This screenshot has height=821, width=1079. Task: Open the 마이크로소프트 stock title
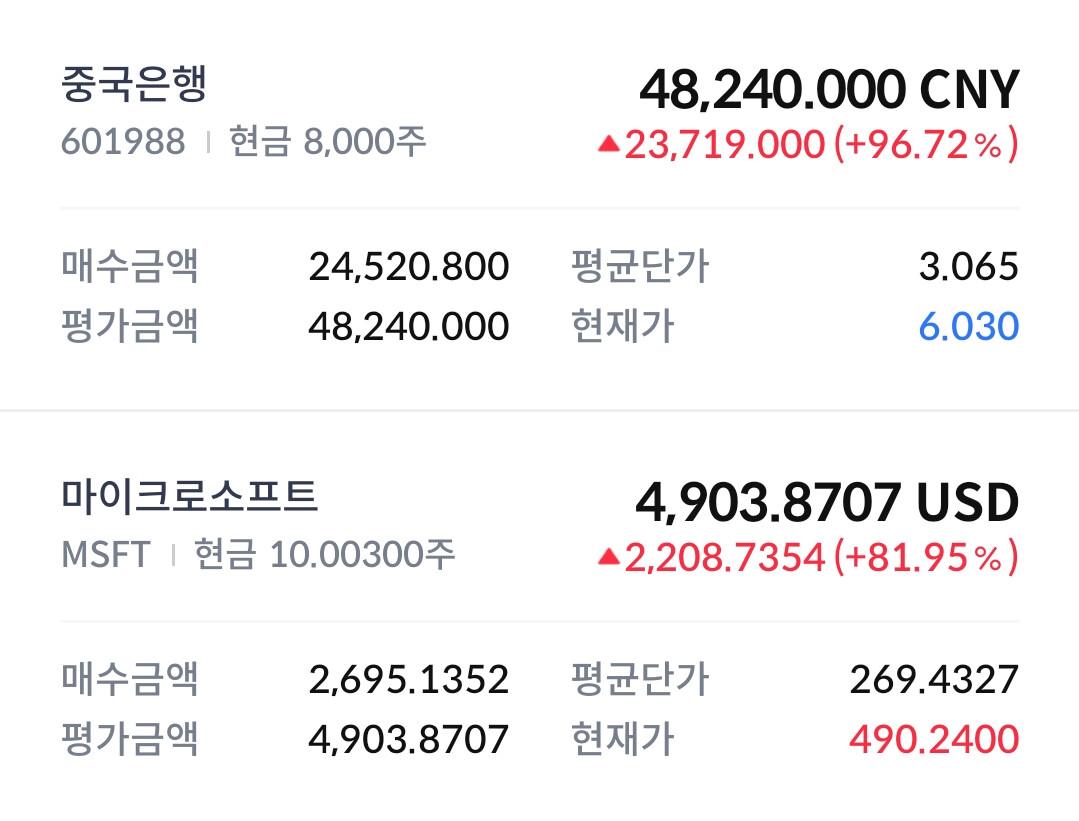click(x=189, y=496)
